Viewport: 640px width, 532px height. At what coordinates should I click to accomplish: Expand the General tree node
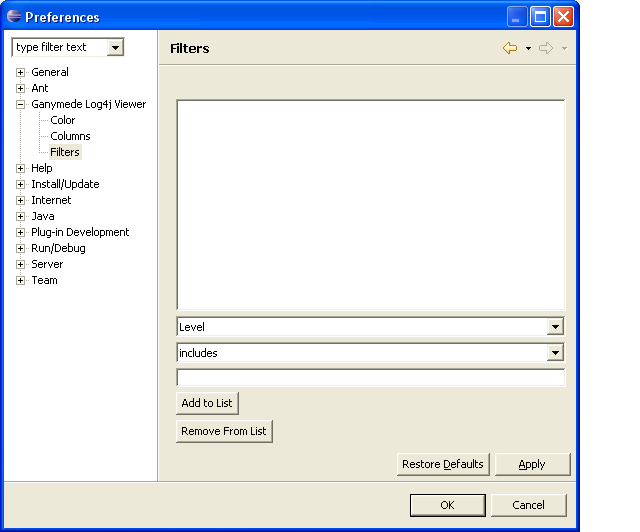point(20,73)
